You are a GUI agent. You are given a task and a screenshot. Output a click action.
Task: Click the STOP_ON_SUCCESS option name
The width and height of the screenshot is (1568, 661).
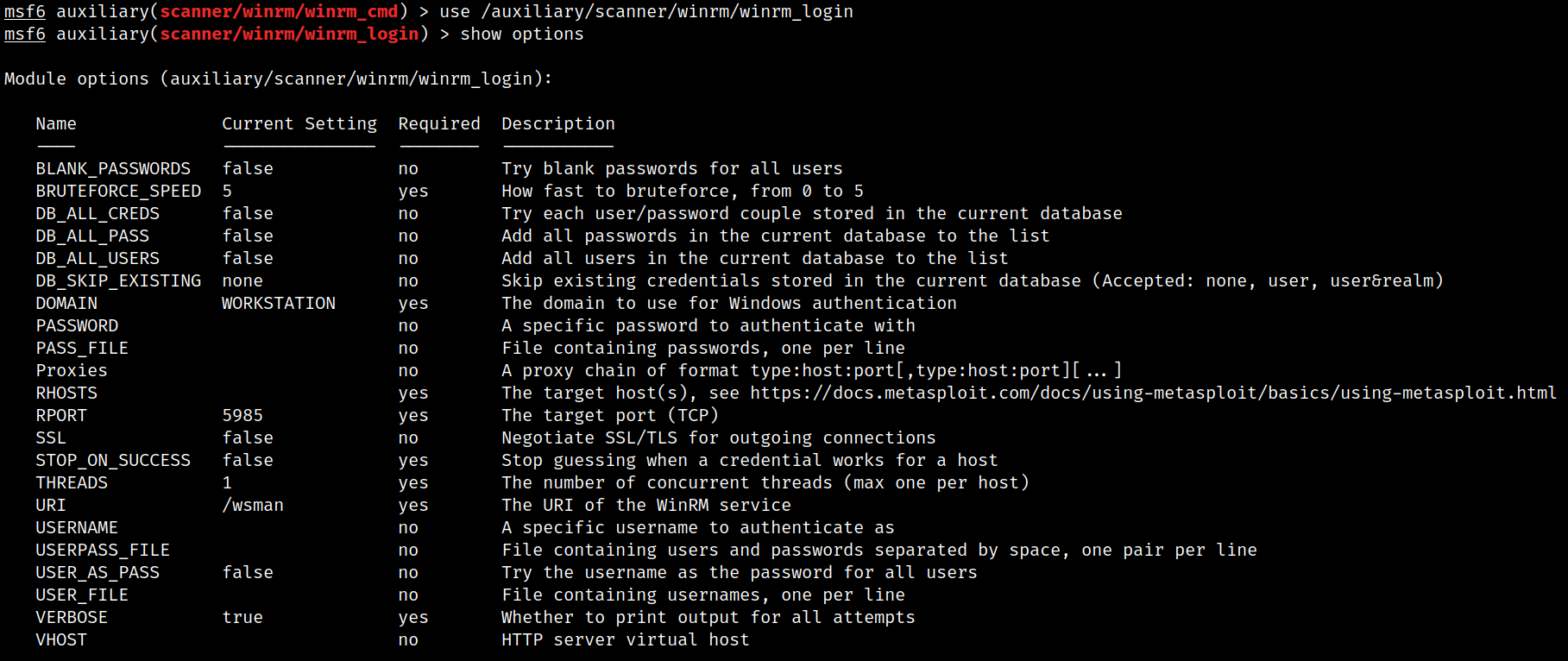pyautogui.click(x=113, y=460)
